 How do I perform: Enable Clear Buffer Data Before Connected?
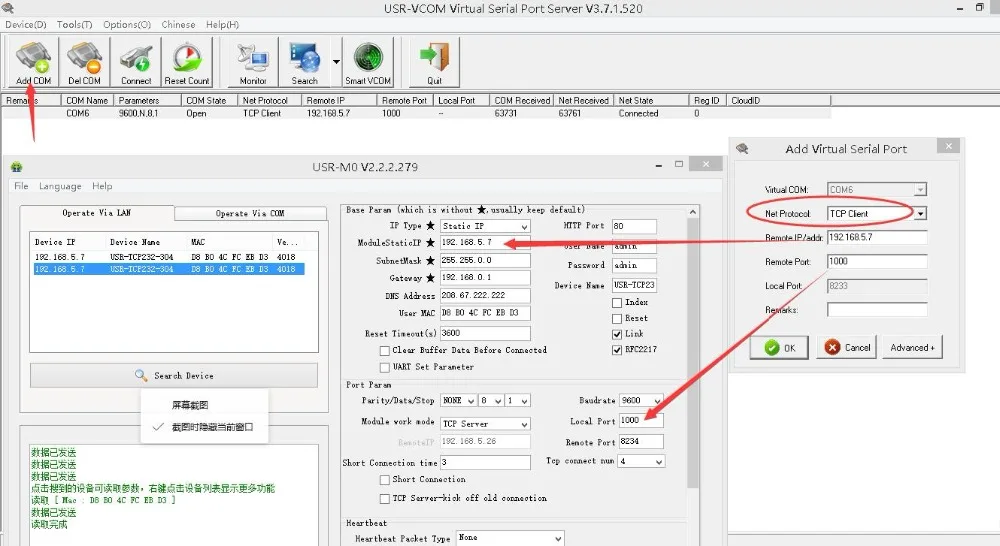coord(385,350)
